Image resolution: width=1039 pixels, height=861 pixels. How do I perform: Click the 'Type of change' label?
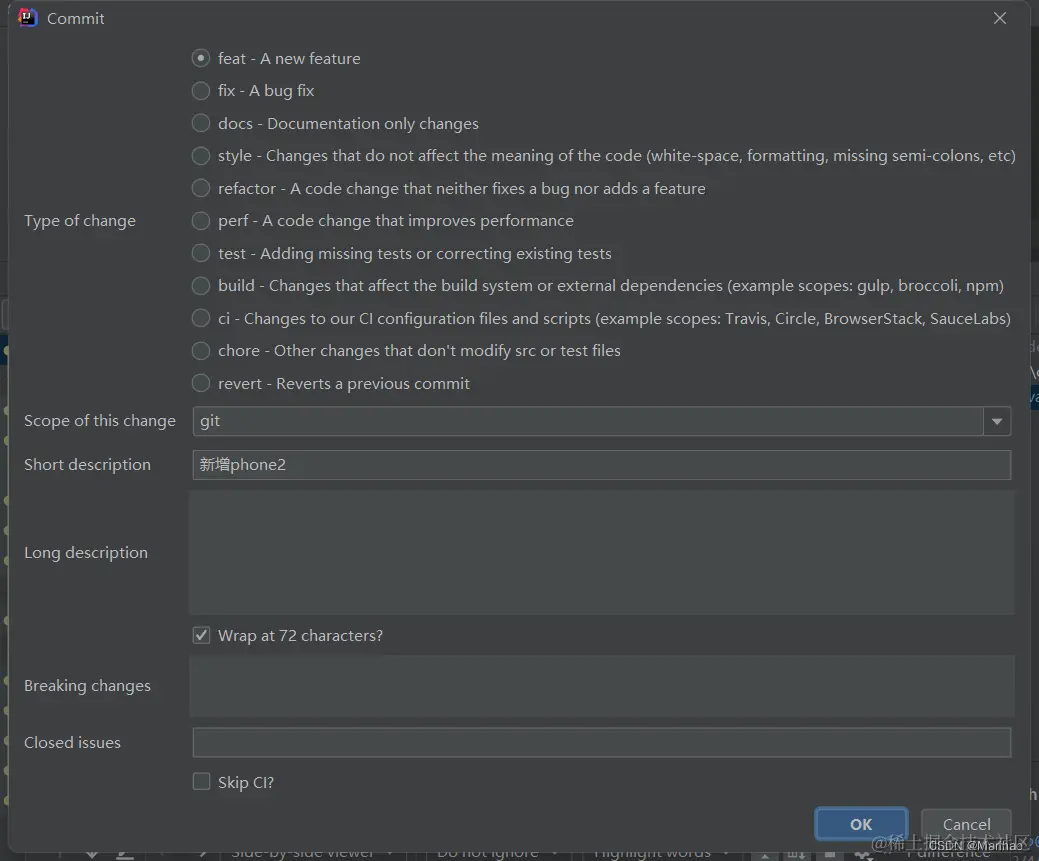click(80, 221)
